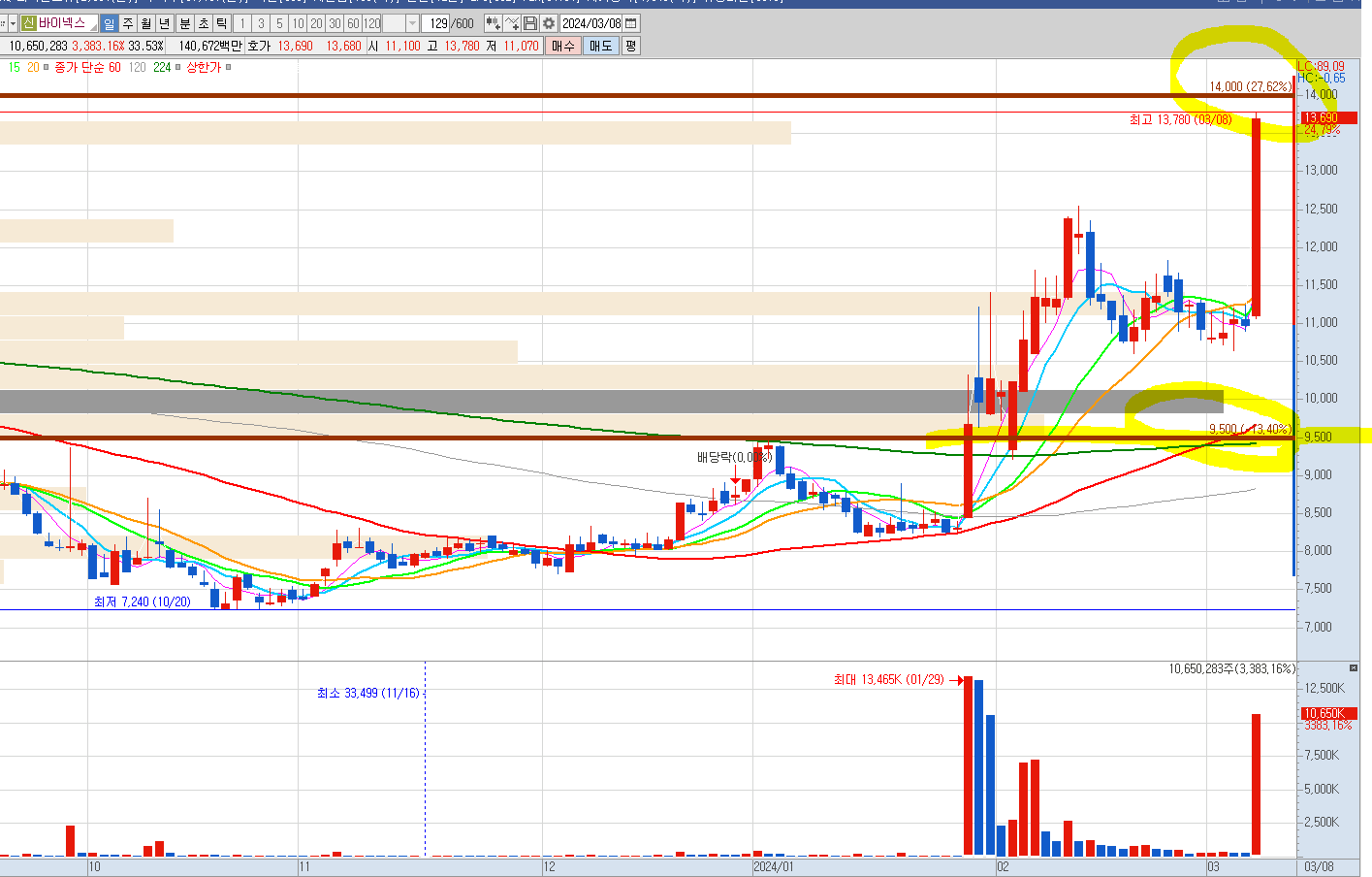Select the weekly (주) chart period

[127, 23]
